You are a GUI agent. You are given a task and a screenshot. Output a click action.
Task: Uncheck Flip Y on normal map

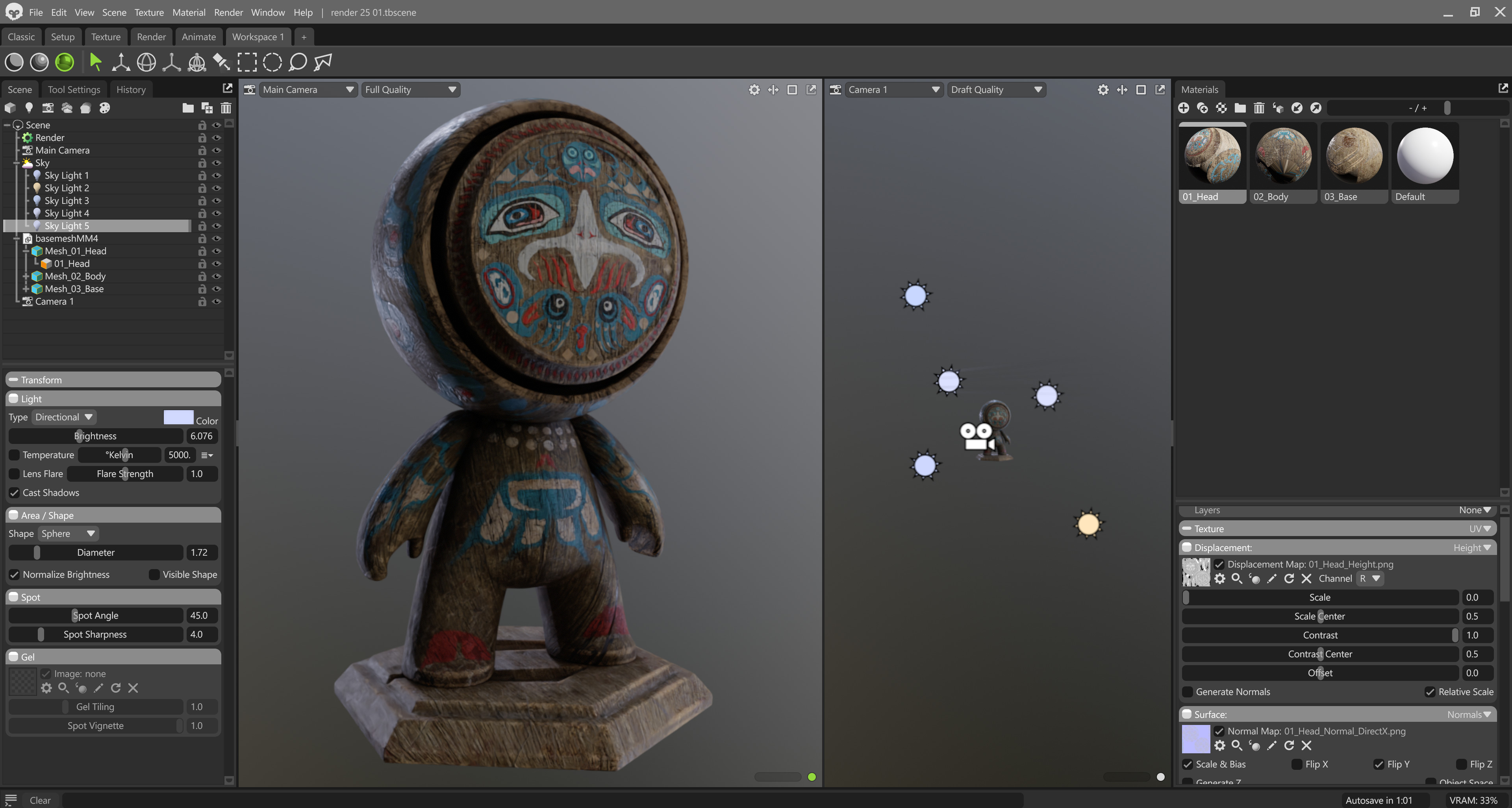tap(1379, 764)
